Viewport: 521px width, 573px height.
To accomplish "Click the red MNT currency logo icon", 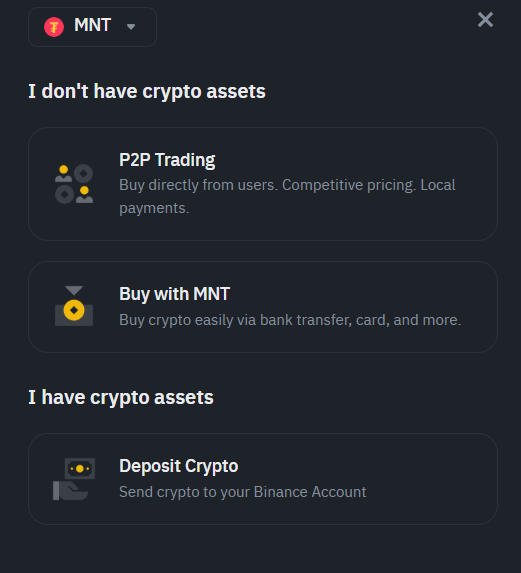I will click(x=54, y=27).
